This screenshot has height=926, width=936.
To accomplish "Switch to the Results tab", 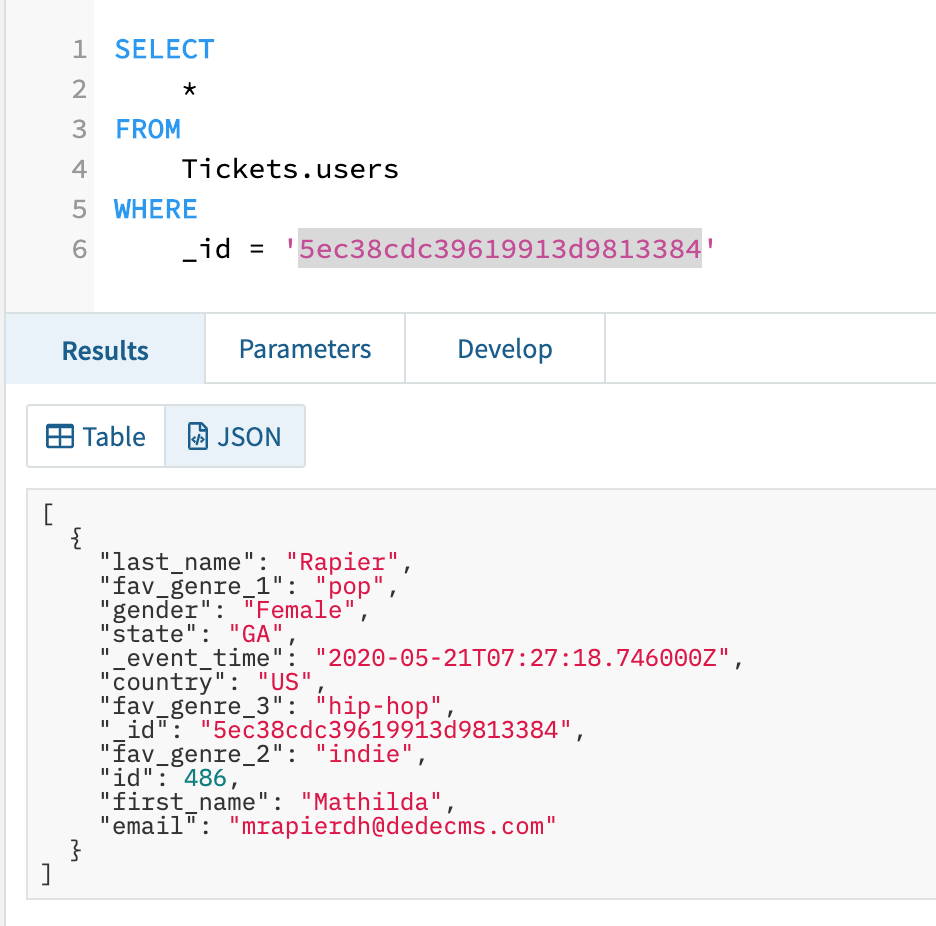I will click(x=104, y=348).
